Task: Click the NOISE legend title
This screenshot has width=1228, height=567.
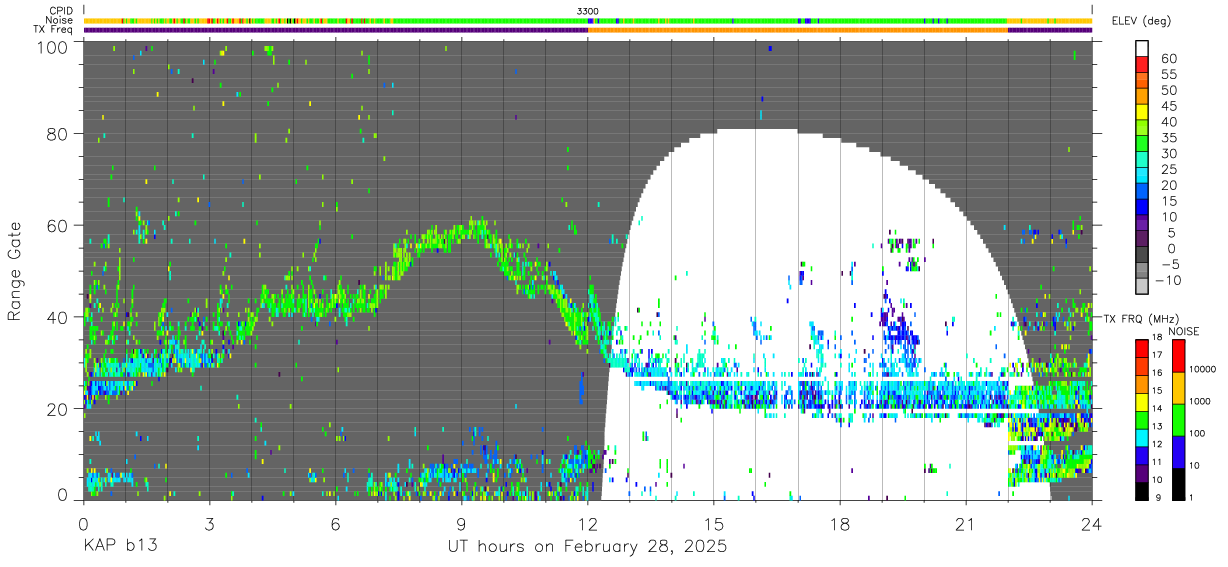Action: [1184, 331]
